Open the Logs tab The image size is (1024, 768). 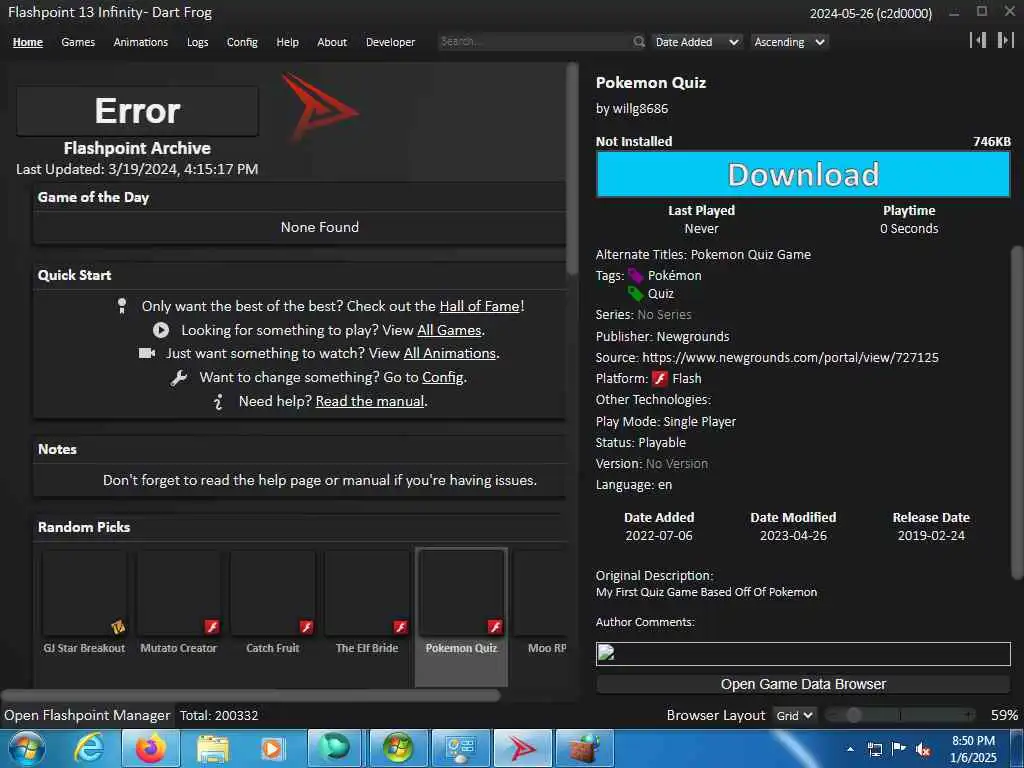(197, 42)
